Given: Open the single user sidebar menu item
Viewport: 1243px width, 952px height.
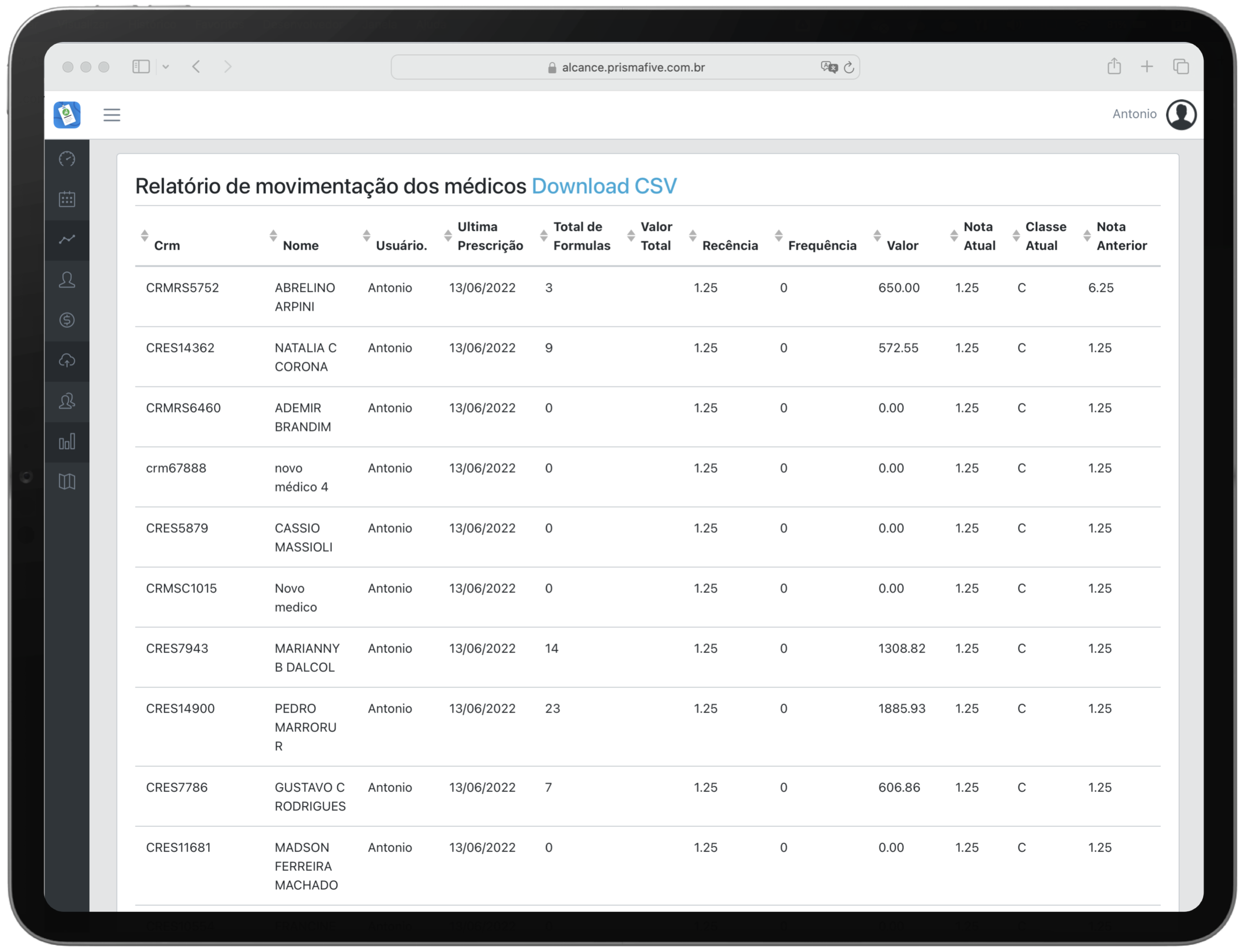Looking at the screenshot, I should pos(67,280).
